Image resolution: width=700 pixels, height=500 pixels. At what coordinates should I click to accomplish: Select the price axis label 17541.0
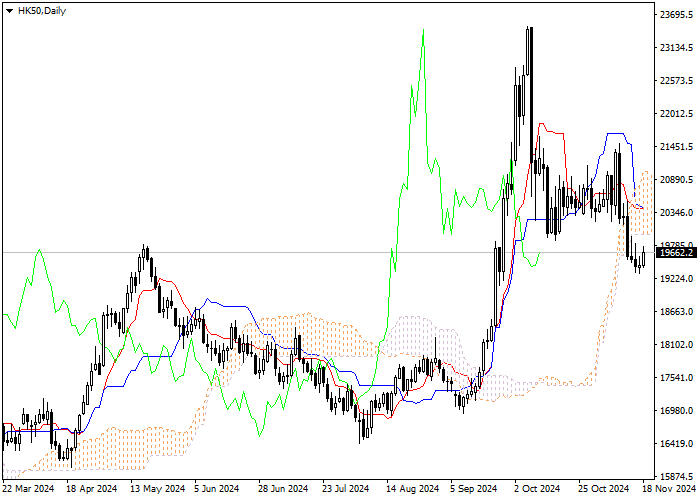(x=676, y=378)
